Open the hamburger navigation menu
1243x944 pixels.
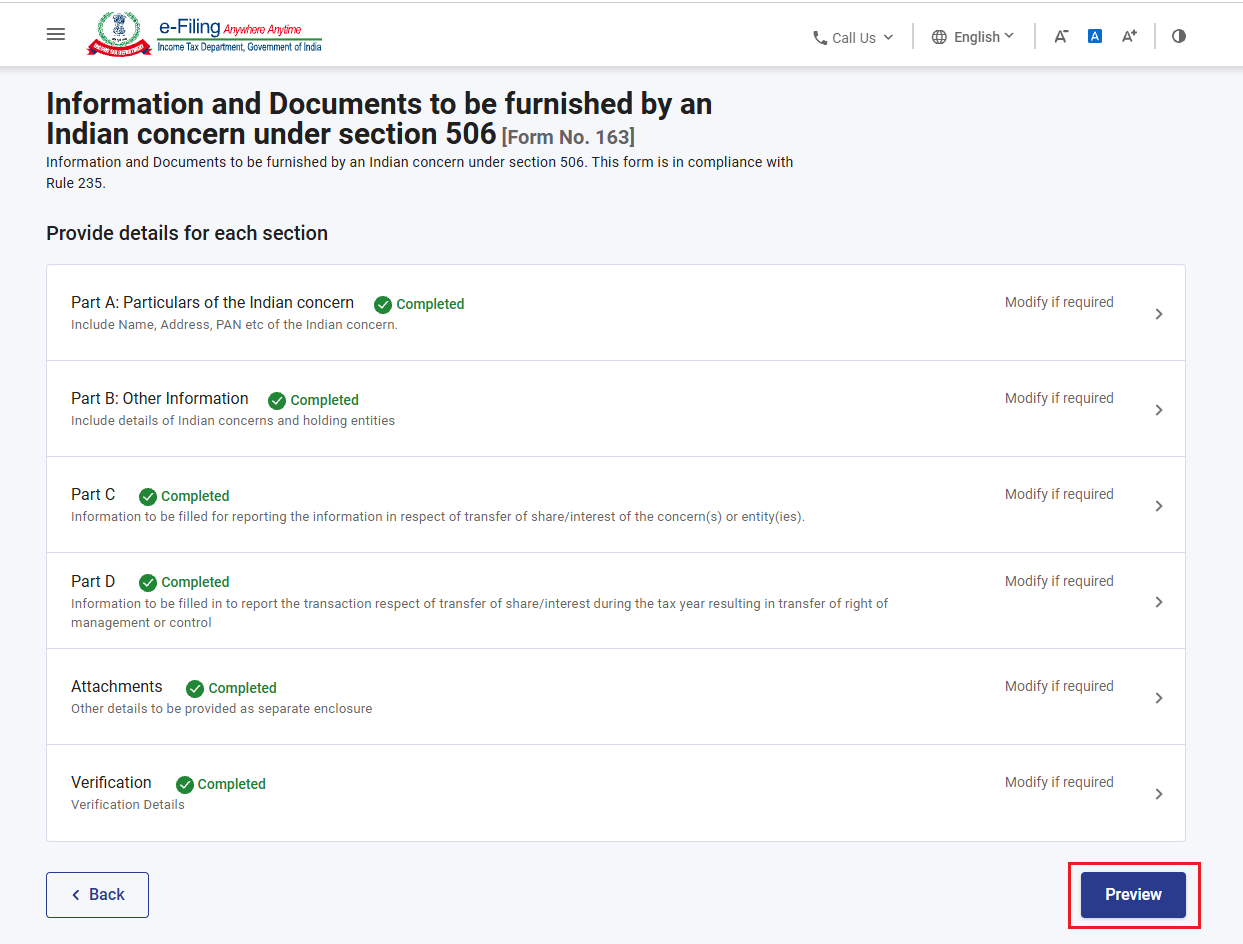coord(56,34)
